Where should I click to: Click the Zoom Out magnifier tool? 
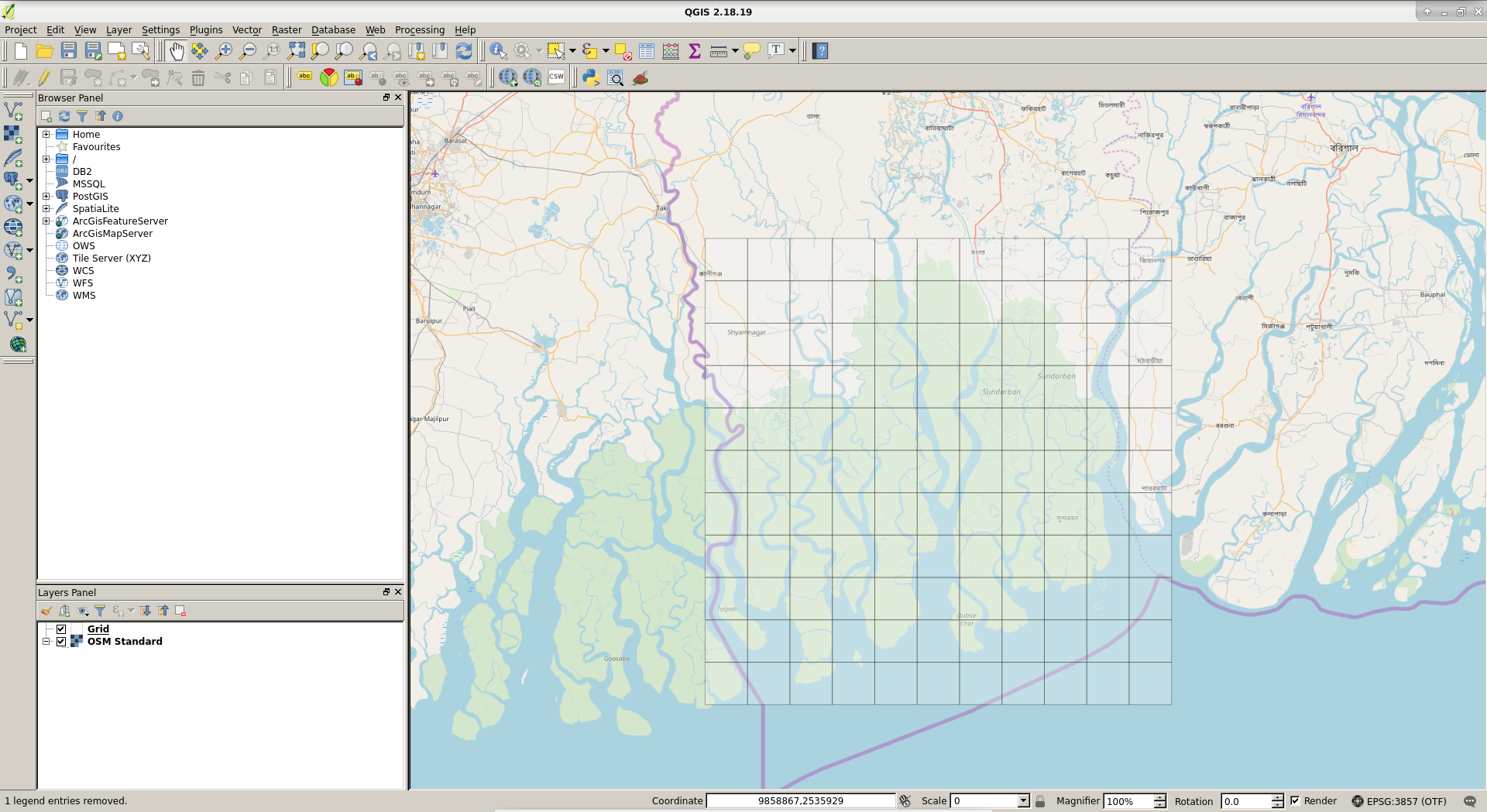(248, 51)
